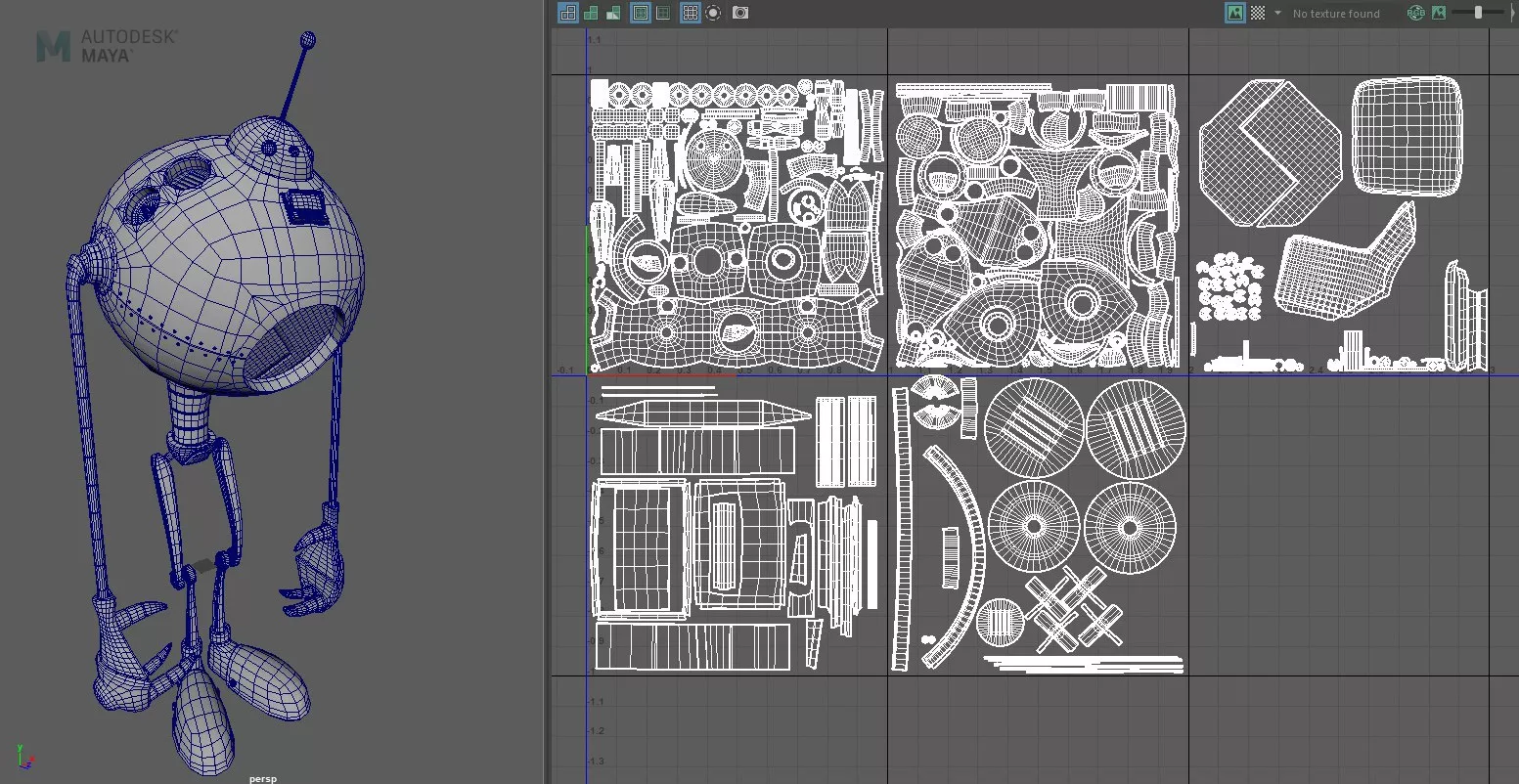Viewport: 1519px width, 784px height.
Task: Select the wireframe UV display icon
Action: point(567,13)
